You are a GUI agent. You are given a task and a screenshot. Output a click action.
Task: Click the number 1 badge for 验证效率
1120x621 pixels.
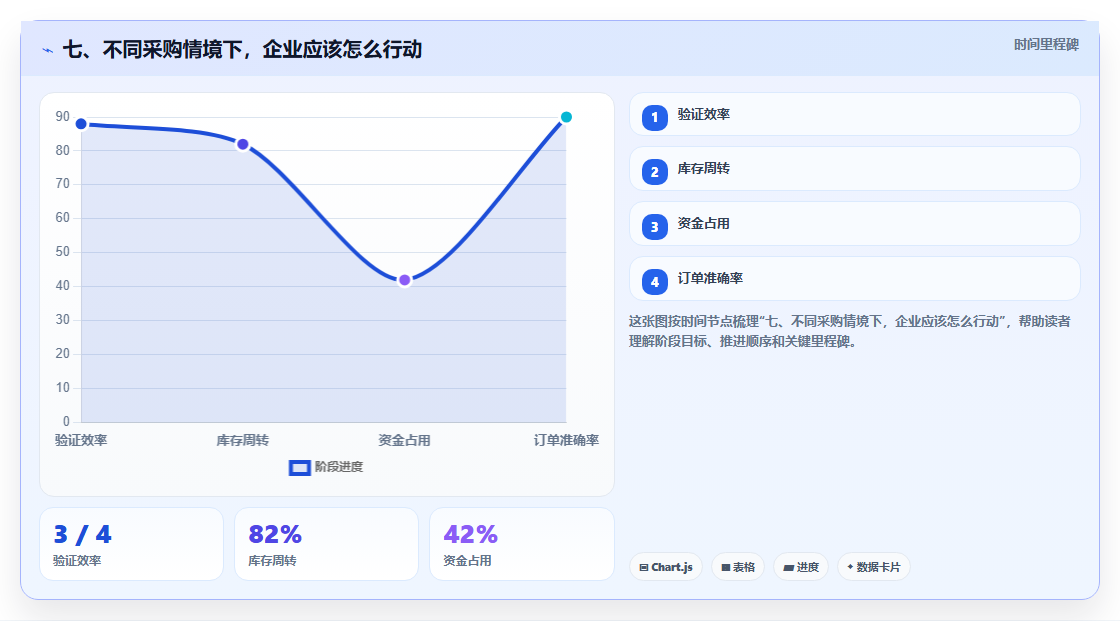pos(654,118)
